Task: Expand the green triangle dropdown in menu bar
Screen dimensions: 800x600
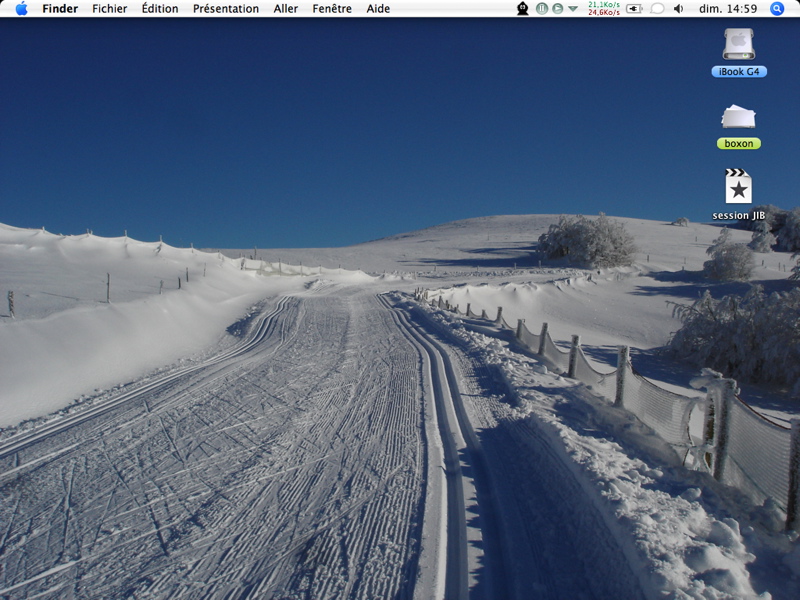Action: coord(573,9)
